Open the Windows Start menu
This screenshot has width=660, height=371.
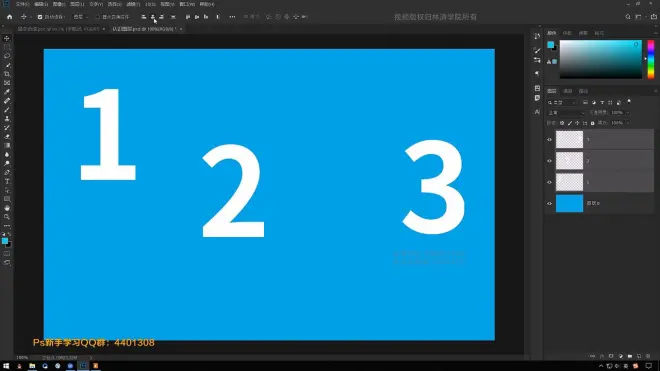point(6,366)
